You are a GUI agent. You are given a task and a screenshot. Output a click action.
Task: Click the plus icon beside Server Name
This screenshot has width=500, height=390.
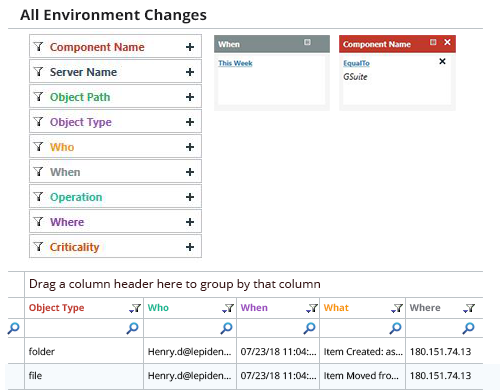pyautogui.click(x=190, y=72)
